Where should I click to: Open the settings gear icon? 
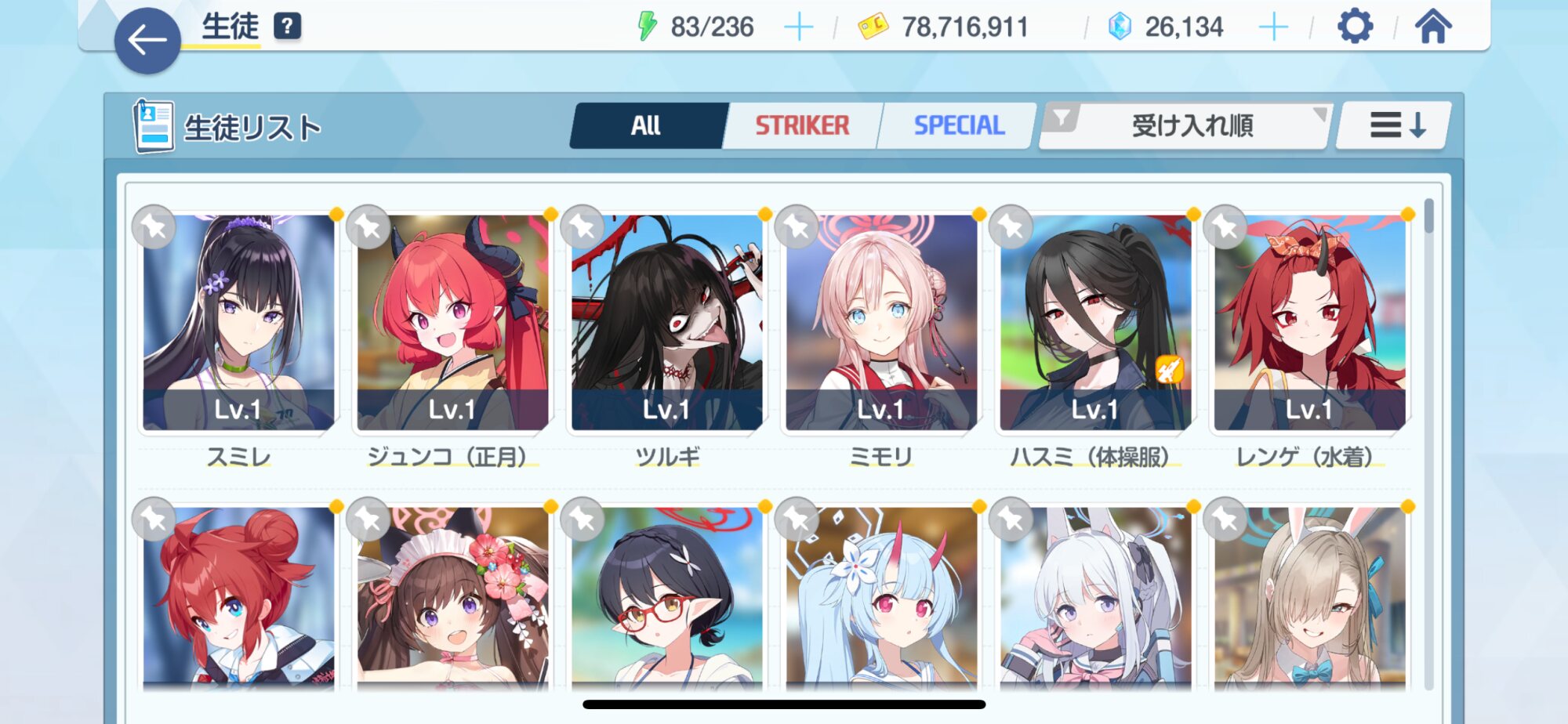coord(1355,27)
